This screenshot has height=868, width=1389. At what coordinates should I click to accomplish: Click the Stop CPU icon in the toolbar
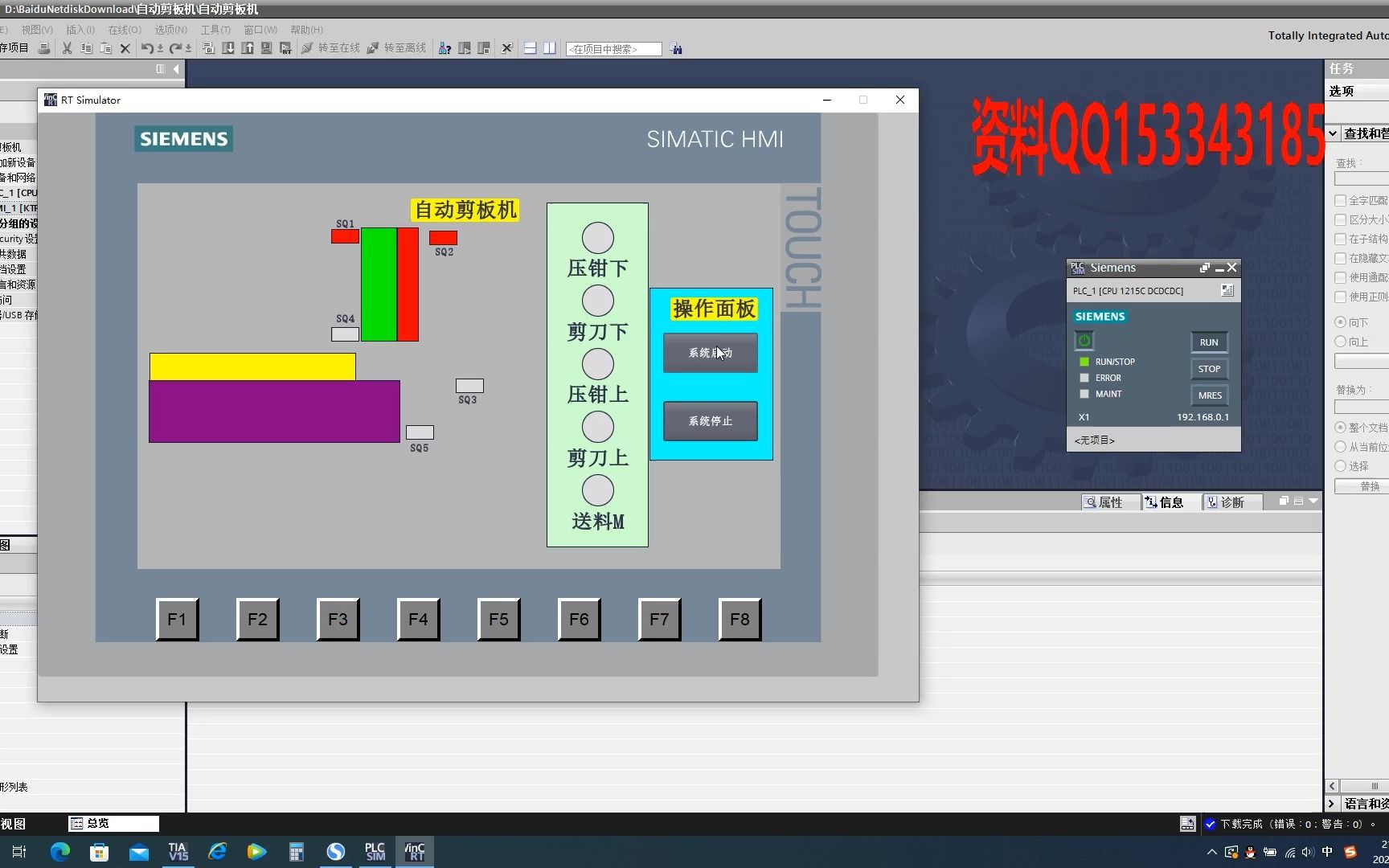pos(484,48)
